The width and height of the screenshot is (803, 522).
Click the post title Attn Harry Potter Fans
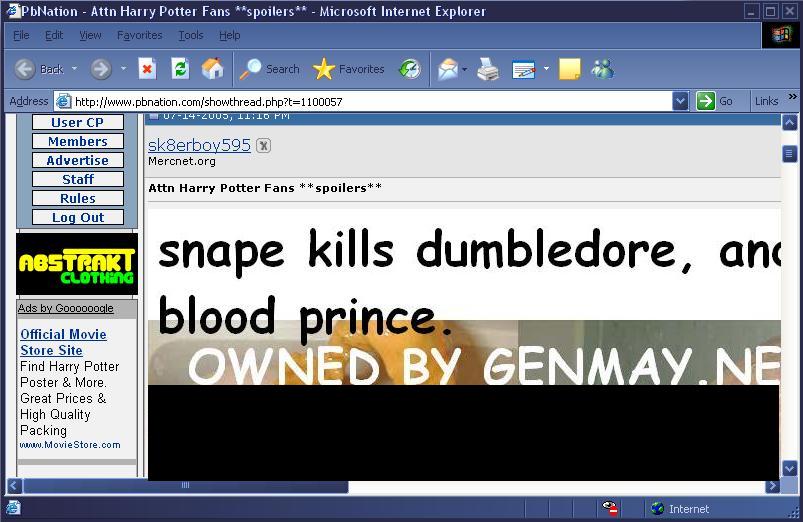tap(265, 188)
